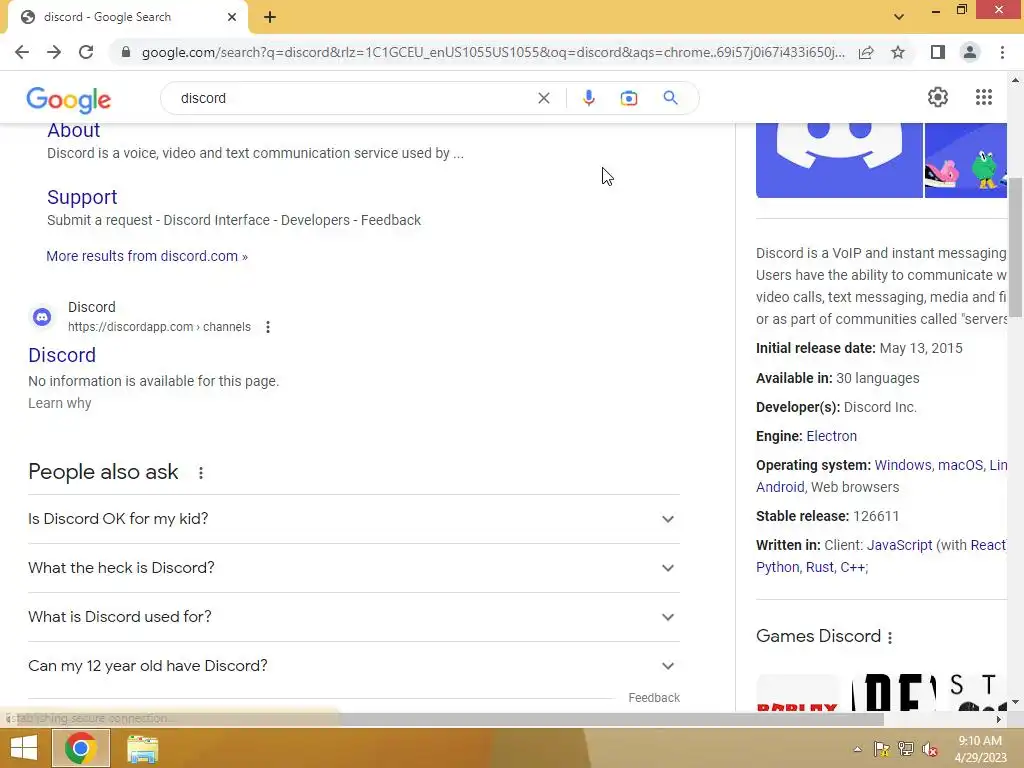Bookmark this tab with the star

[898, 52]
